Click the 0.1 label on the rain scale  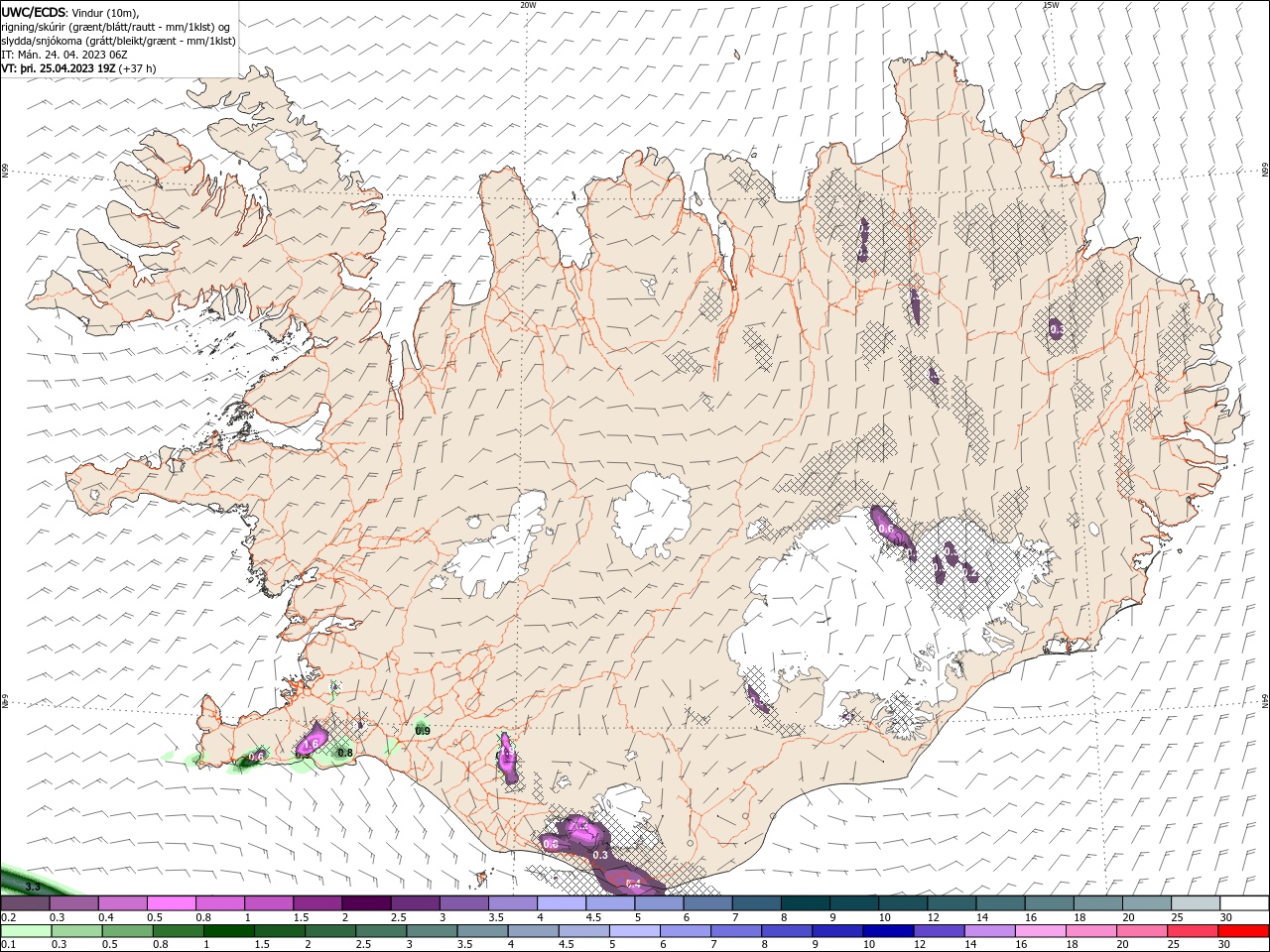8,945
